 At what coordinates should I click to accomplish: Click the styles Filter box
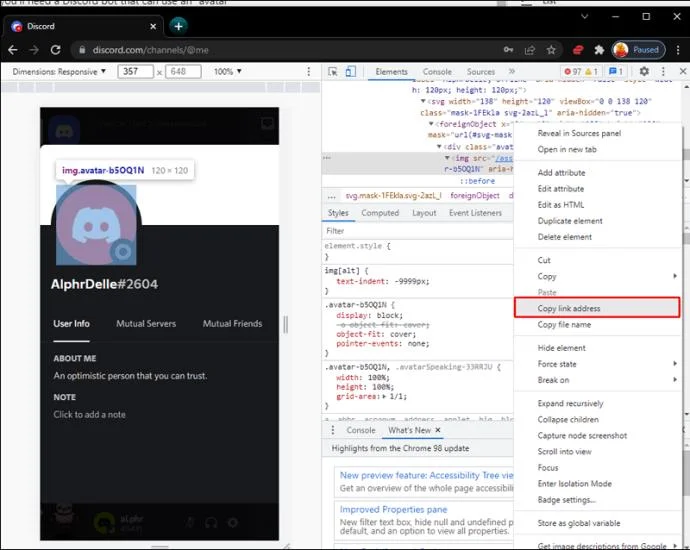click(x=418, y=231)
